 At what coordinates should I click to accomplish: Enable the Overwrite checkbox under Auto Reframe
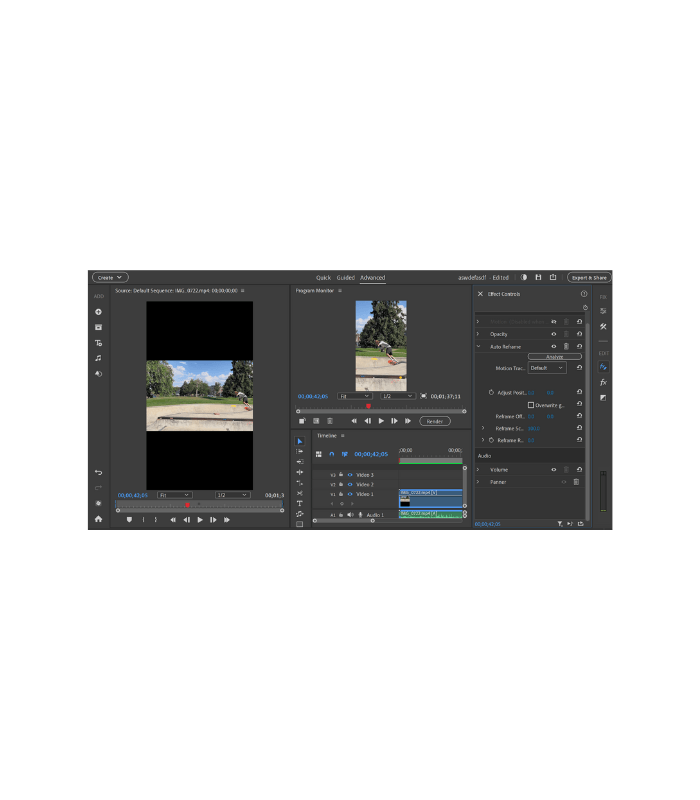click(x=531, y=405)
